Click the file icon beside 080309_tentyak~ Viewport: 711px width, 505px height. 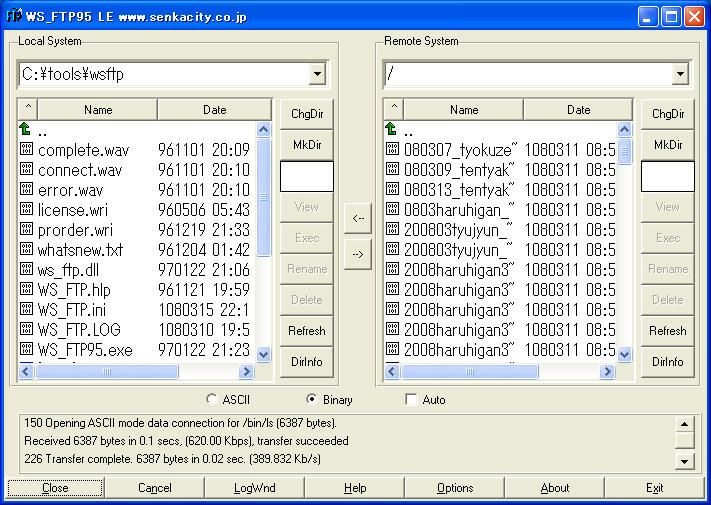pyautogui.click(x=392, y=169)
